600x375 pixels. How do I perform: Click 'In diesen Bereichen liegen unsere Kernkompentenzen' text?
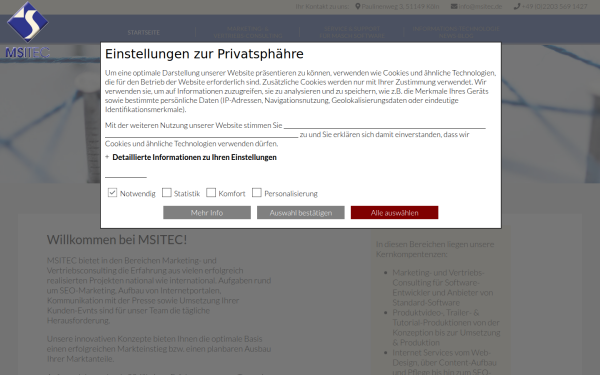tap(435, 249)
